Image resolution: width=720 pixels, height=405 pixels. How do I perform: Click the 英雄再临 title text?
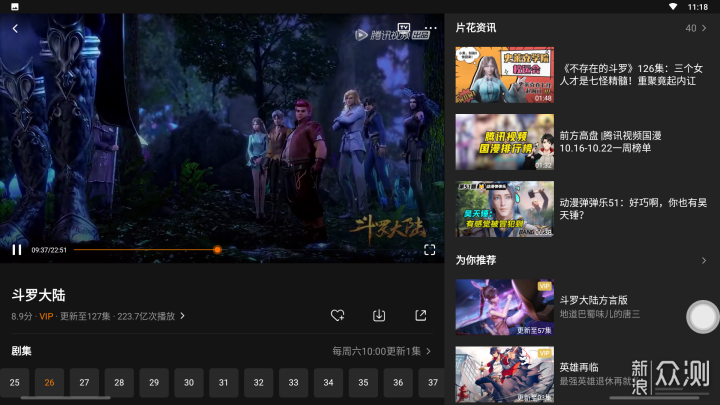coord(579,367)
